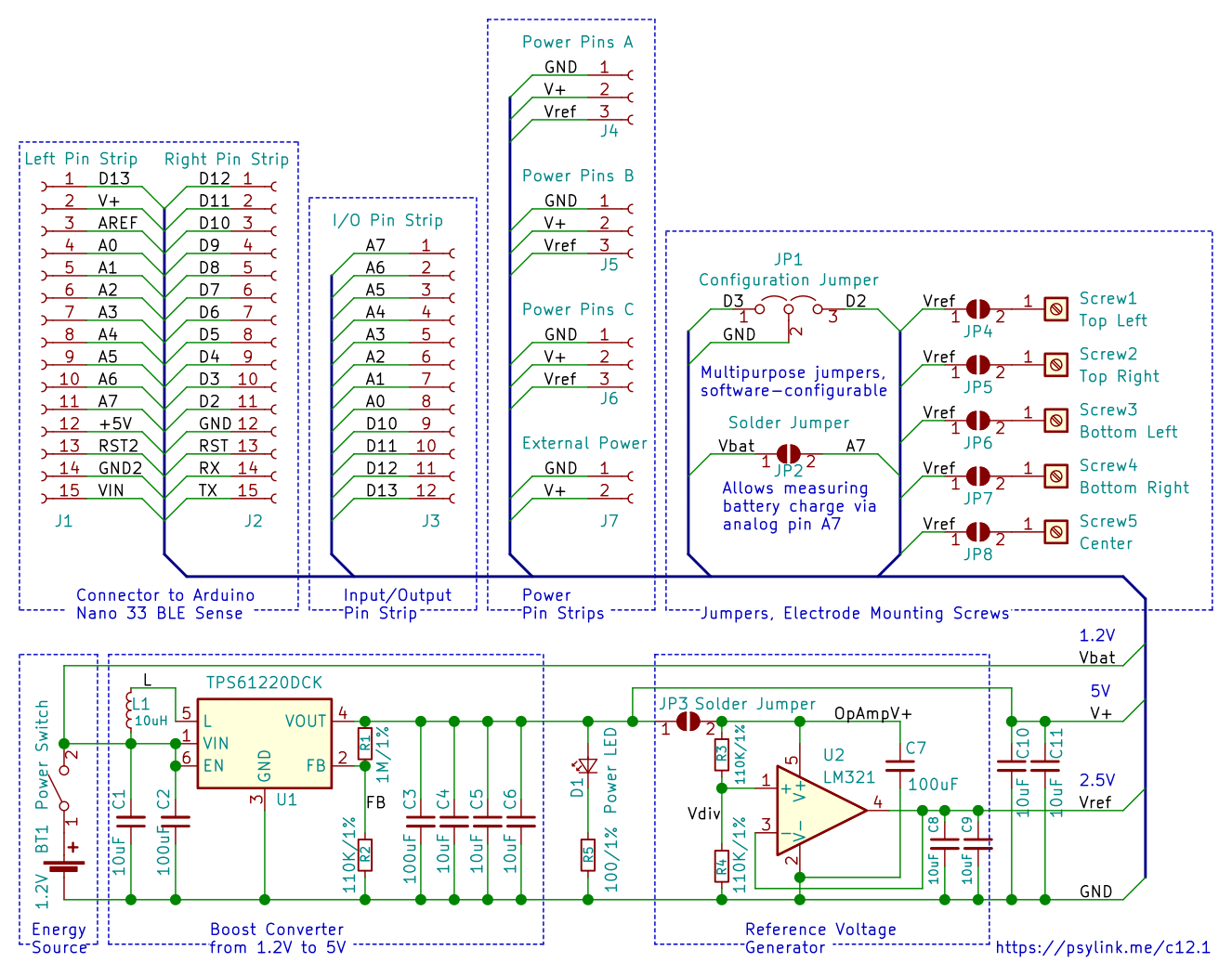Viewport: 1232px width, 976px height.
Task: Select the Screw4 Bottom Right terminal symbol
Action: point(1055,476)
